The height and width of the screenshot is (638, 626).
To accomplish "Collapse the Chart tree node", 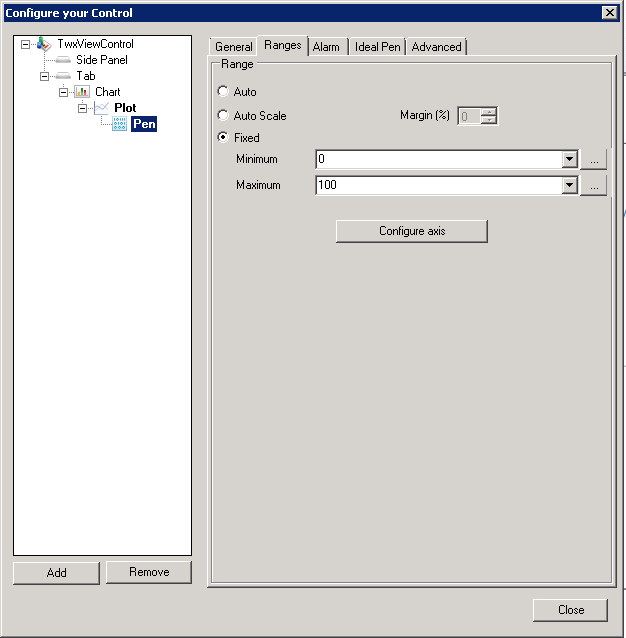I will pos(63,92).
